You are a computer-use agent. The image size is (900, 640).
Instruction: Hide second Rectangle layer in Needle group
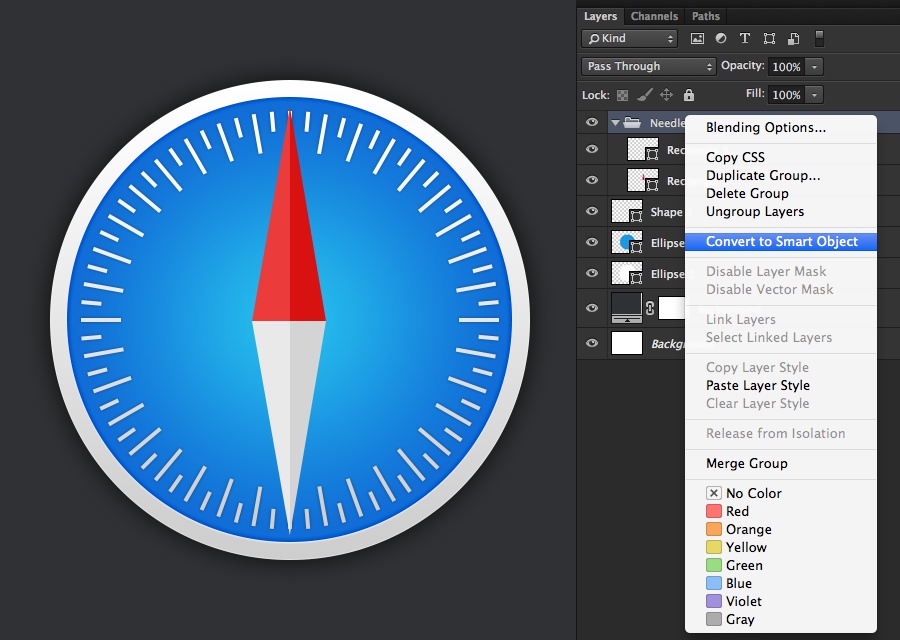coord(592,180)
